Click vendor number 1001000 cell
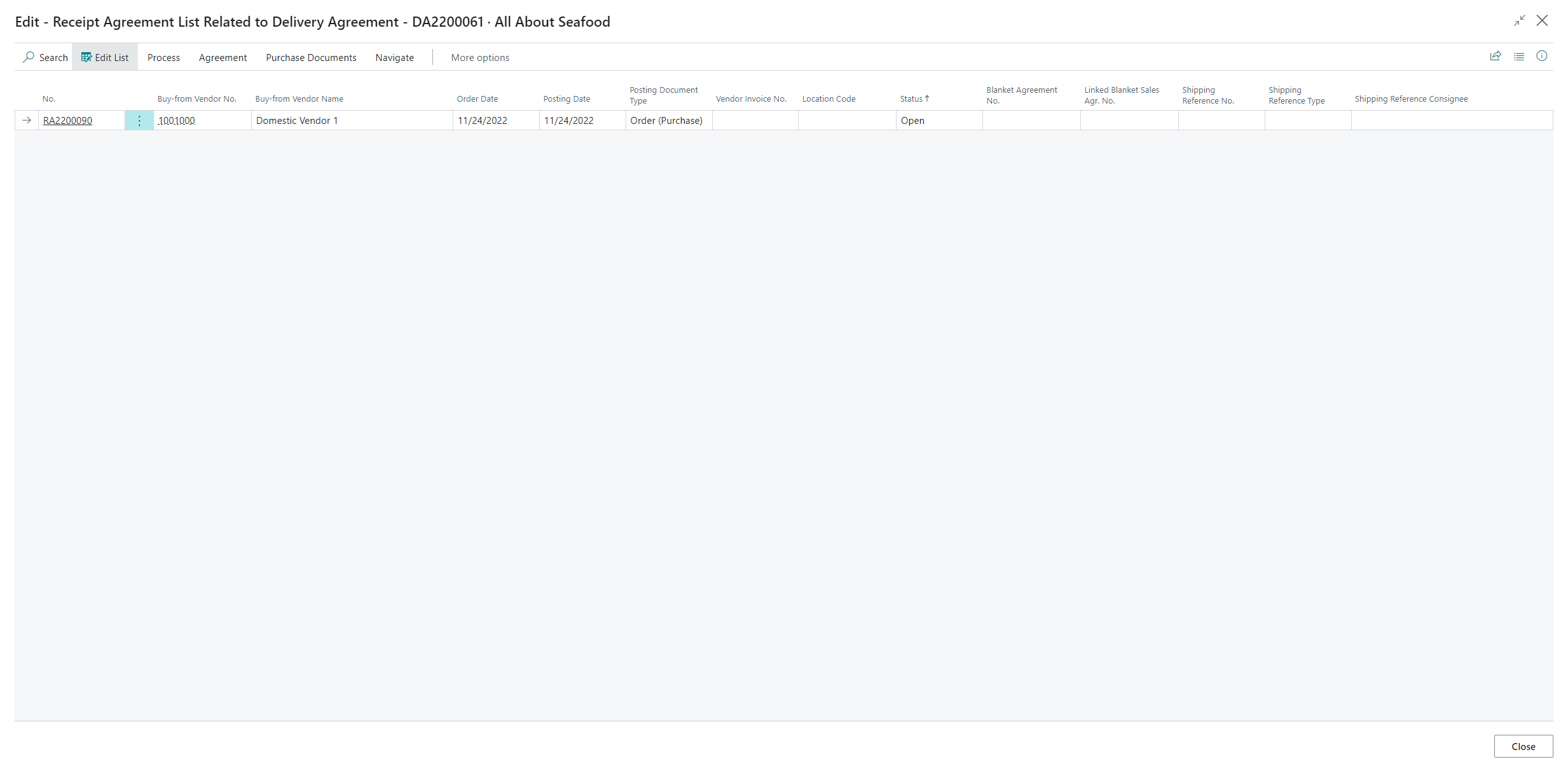Image resolution: width=1568 pixels, height=771 pixels. pos(202,120)
